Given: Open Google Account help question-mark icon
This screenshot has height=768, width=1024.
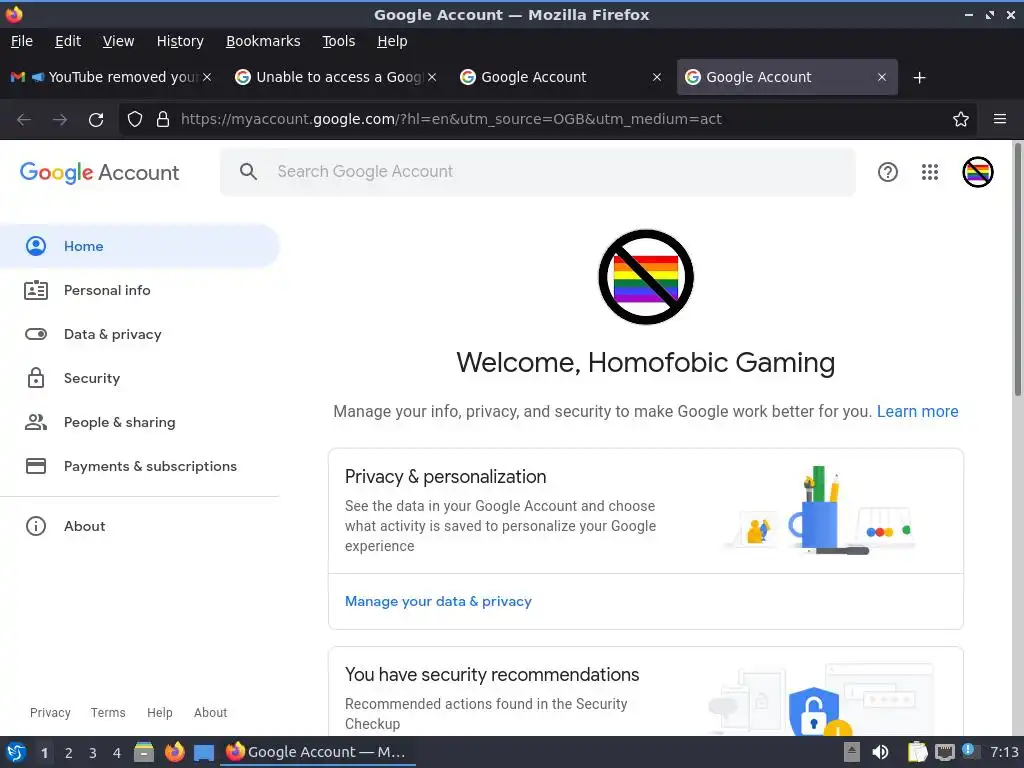Looking at the screenshot, I should point(888,172).
